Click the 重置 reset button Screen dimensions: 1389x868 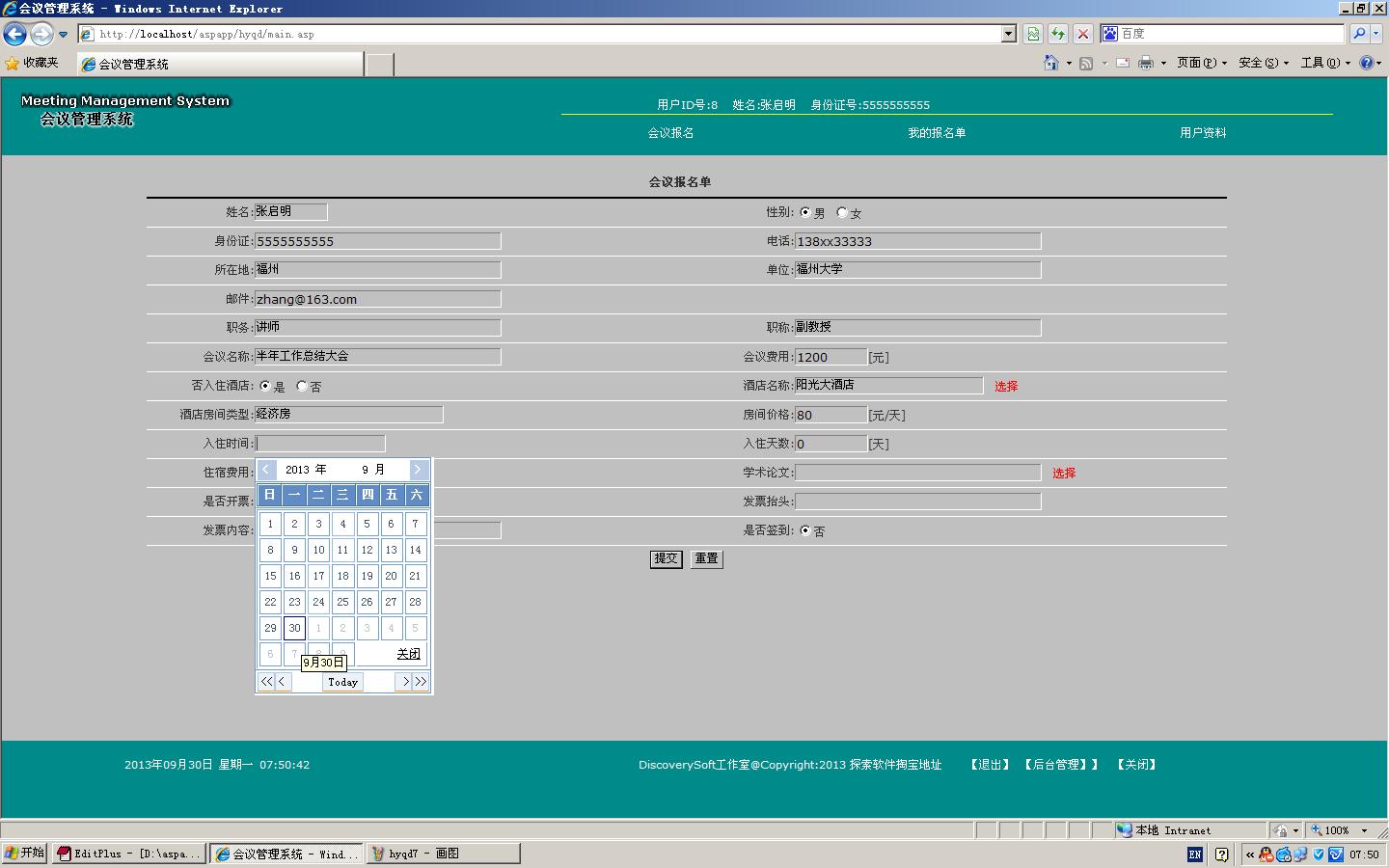[707, 558]
